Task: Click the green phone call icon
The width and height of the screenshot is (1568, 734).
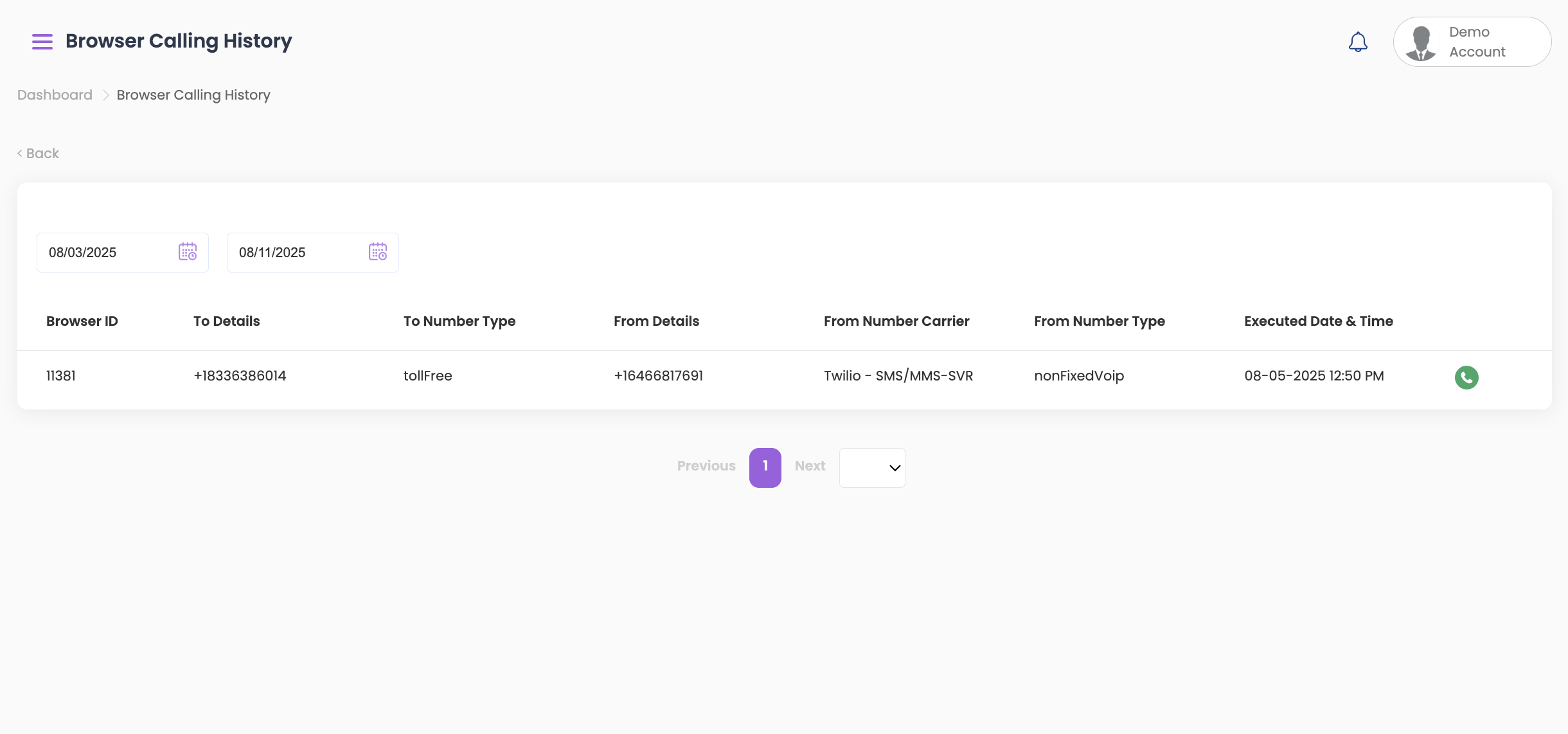Action: coord(1466,377)
